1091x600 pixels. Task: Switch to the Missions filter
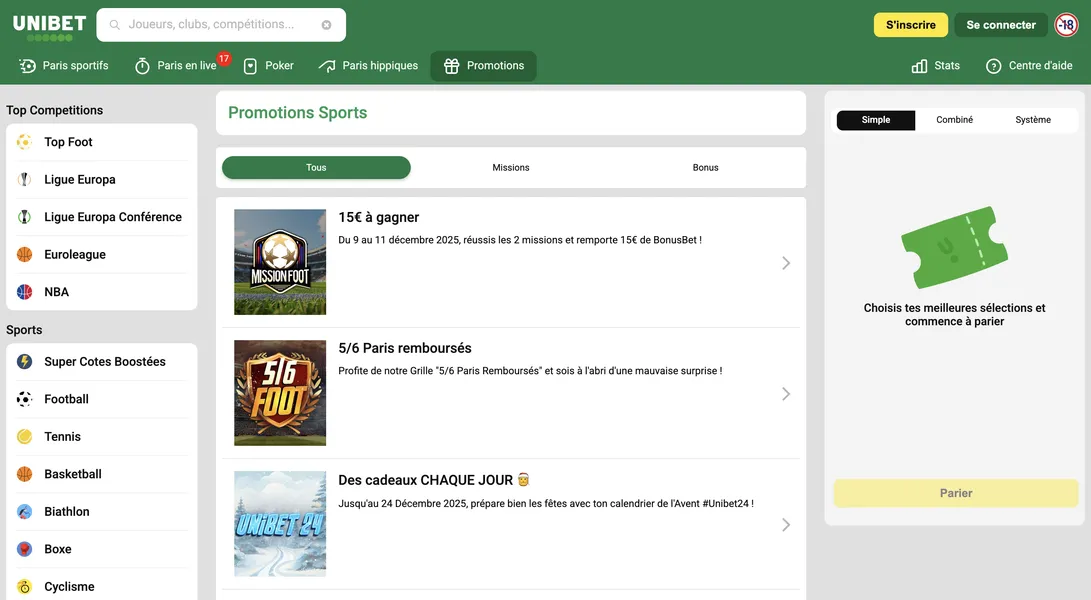510,167
